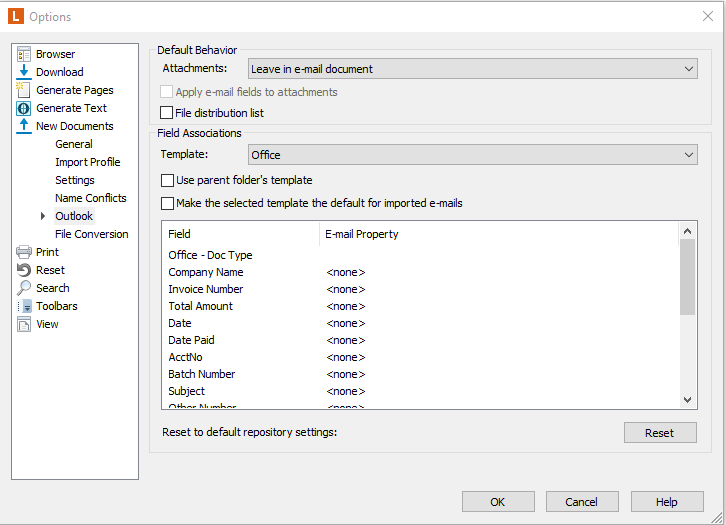Click the Print printer icon
This screenshot has height=525, width=726.
(24, 252)
